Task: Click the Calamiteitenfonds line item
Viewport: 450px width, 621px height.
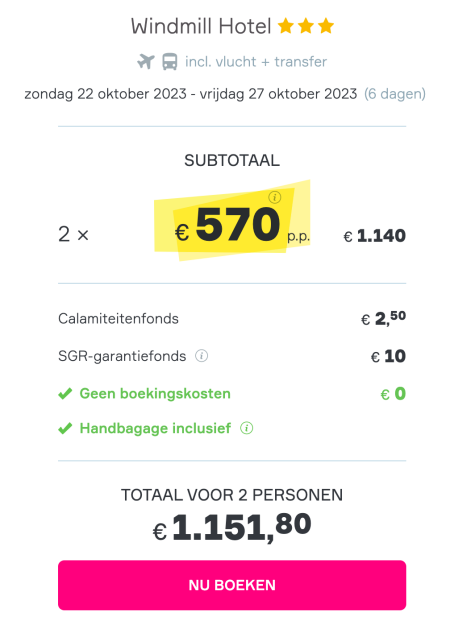Action: 232,318
